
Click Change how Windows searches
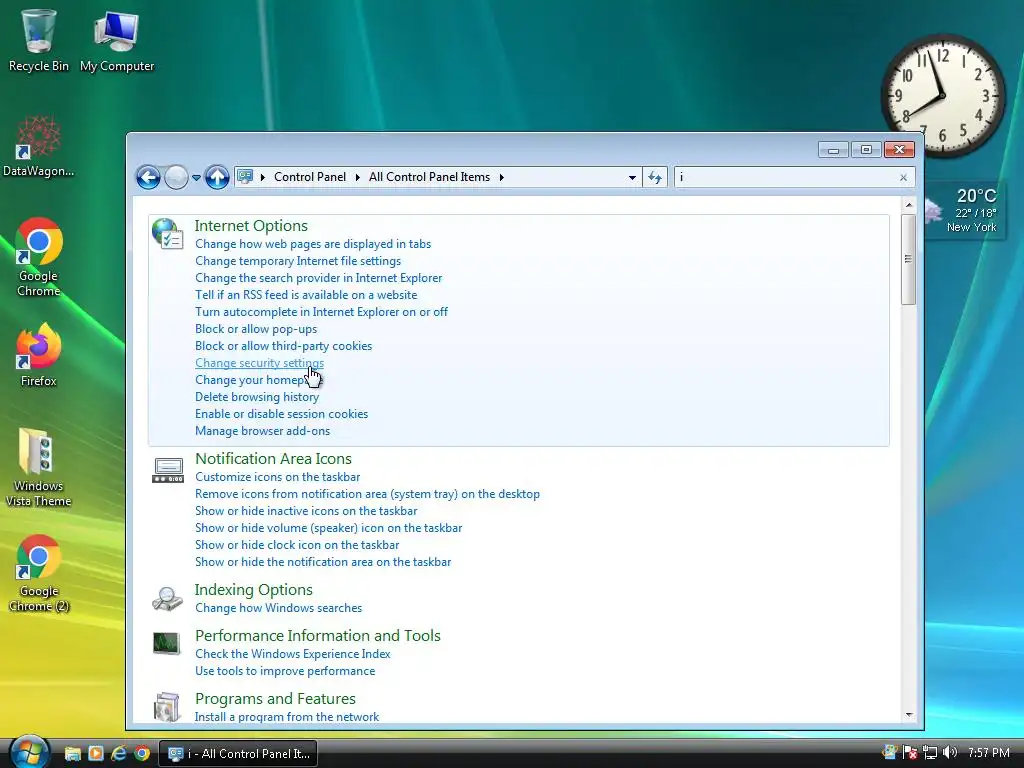[278, 608]
